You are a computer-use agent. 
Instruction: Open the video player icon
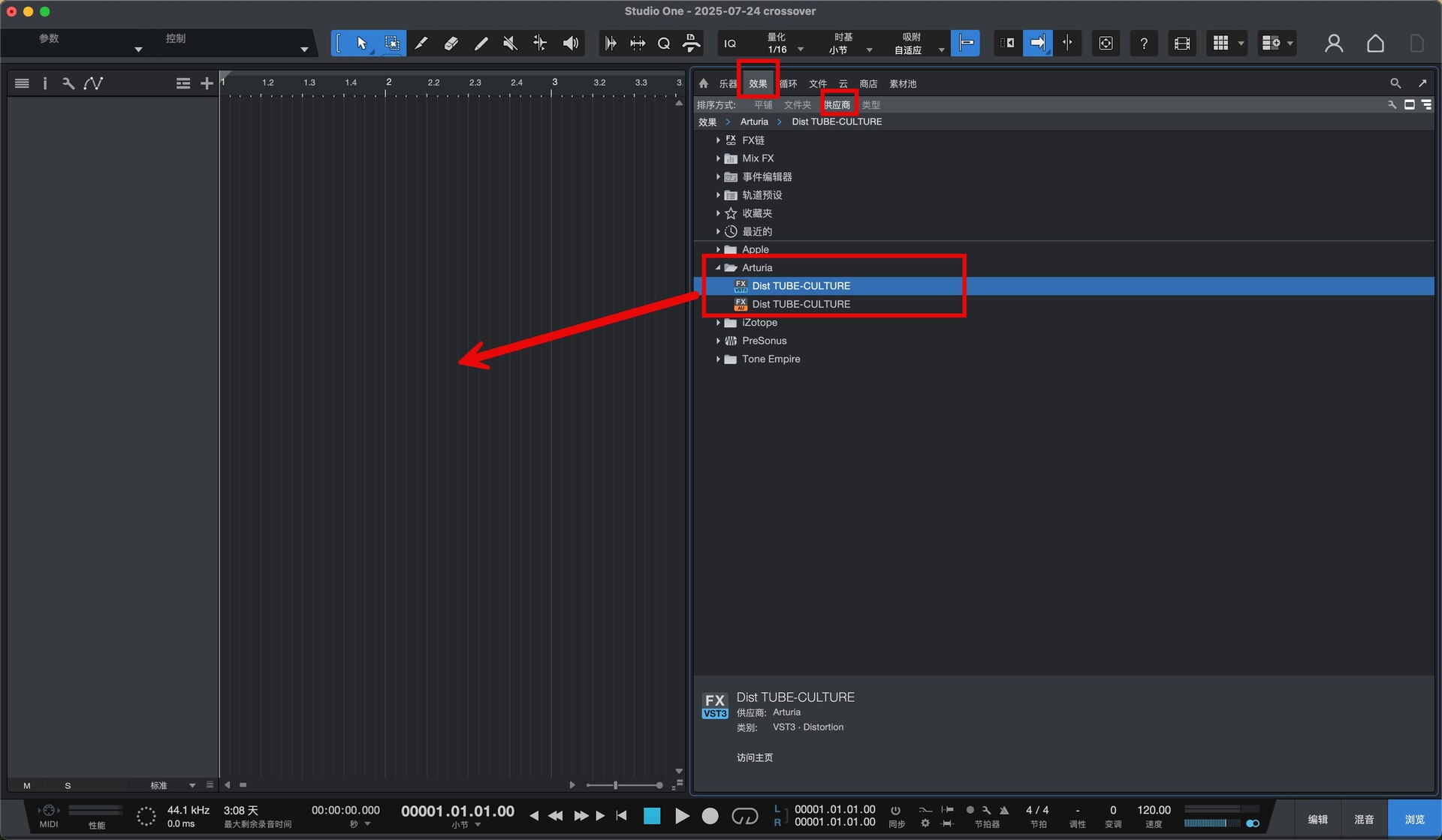(x=1181, y=44)
